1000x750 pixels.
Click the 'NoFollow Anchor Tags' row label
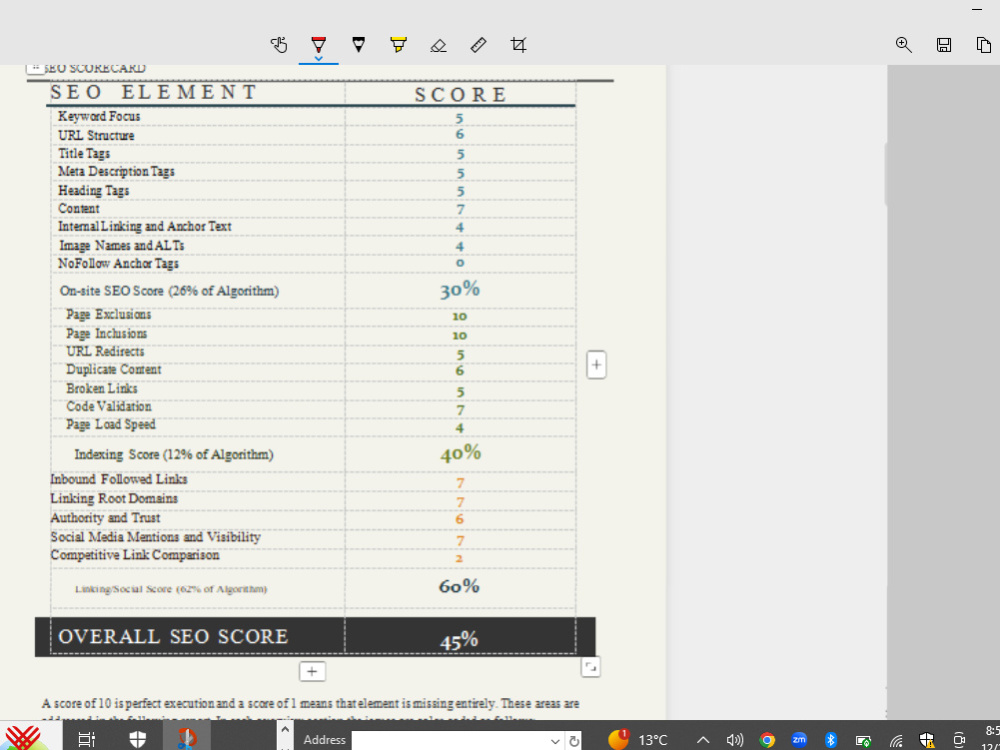tap(118, 263)
